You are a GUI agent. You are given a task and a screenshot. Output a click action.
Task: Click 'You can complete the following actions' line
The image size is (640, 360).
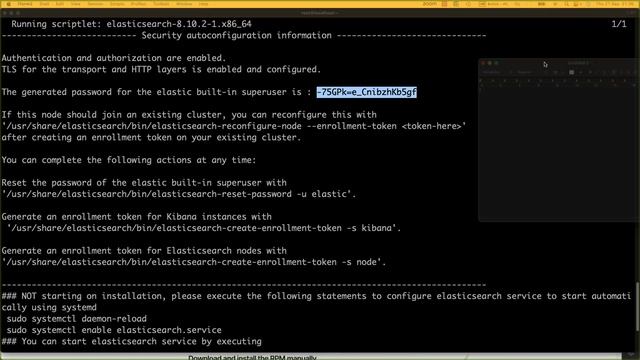129,160
